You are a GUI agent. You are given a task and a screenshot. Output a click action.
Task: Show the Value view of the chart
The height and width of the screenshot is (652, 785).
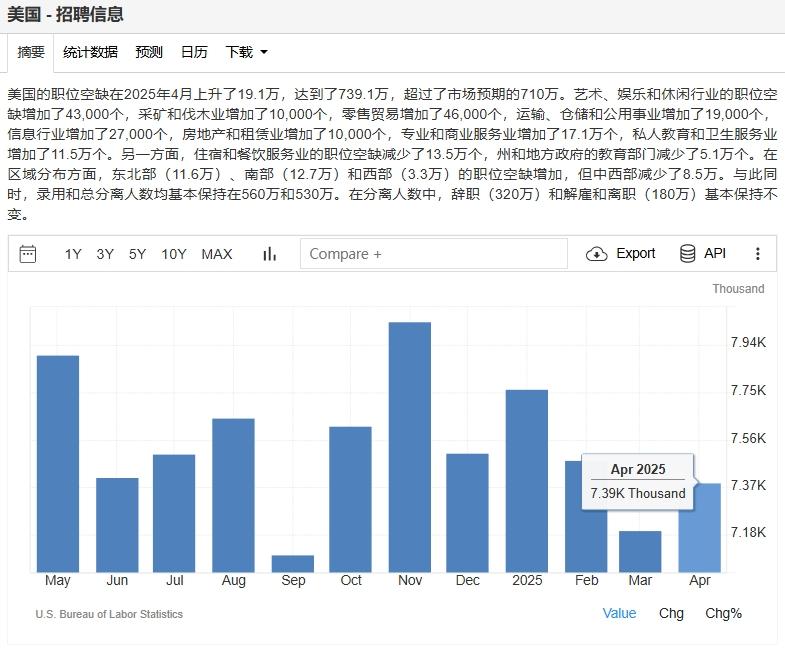coord(619,613)
